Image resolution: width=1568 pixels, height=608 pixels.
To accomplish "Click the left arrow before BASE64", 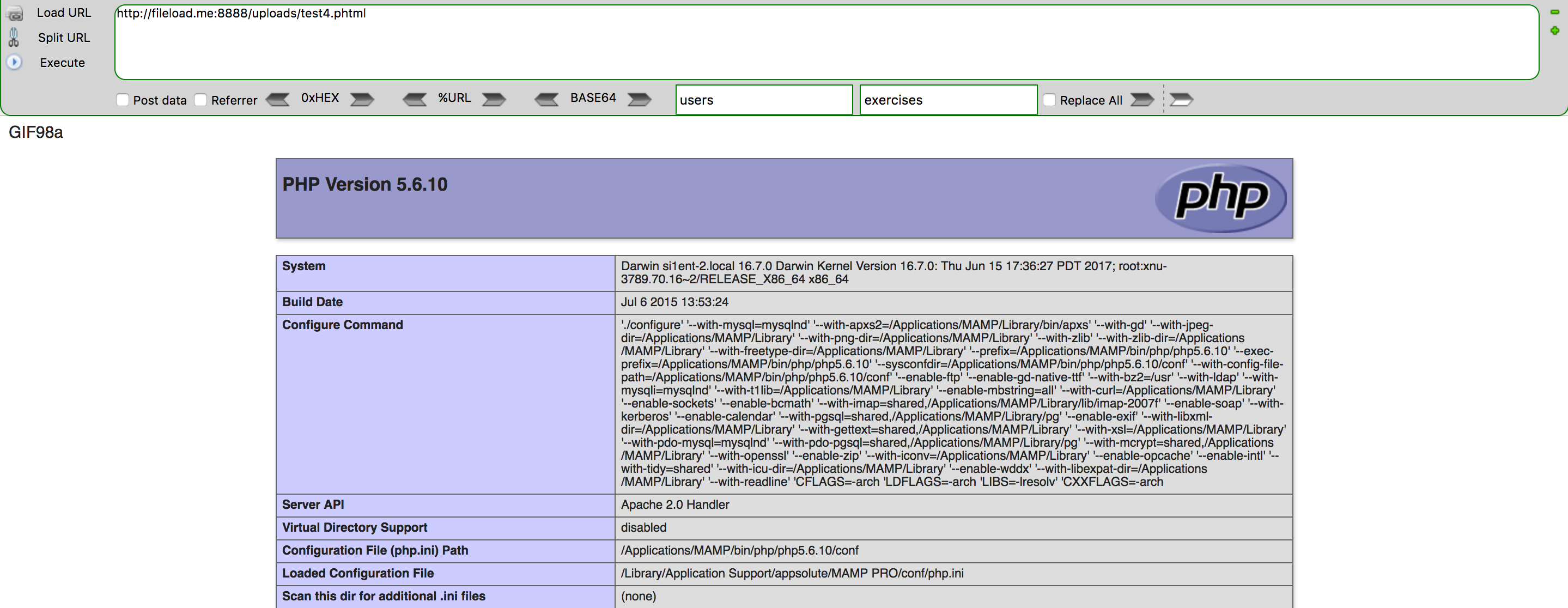I will click(x=546, y=99).
